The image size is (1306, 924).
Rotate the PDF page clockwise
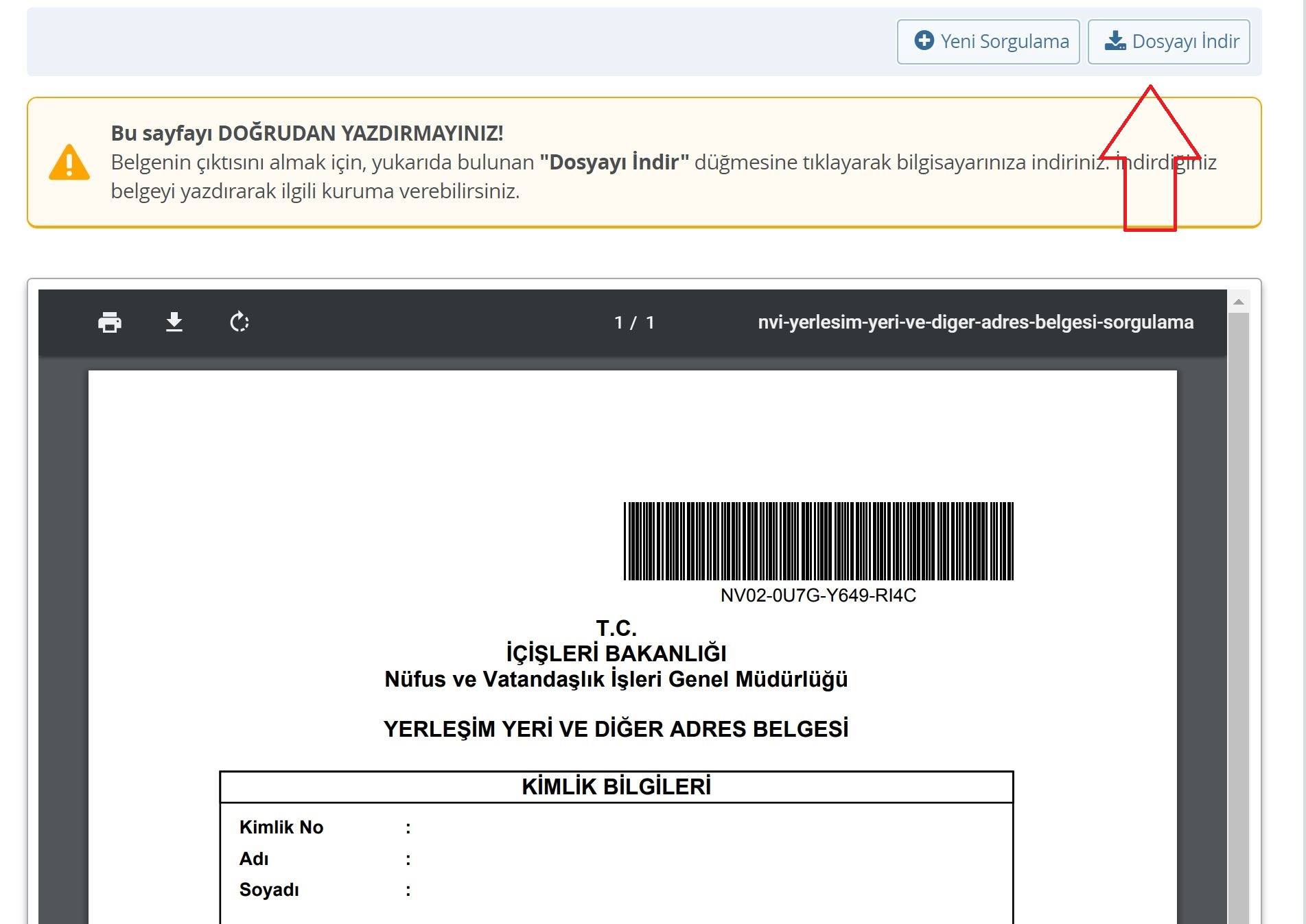(x=239, y=322)
